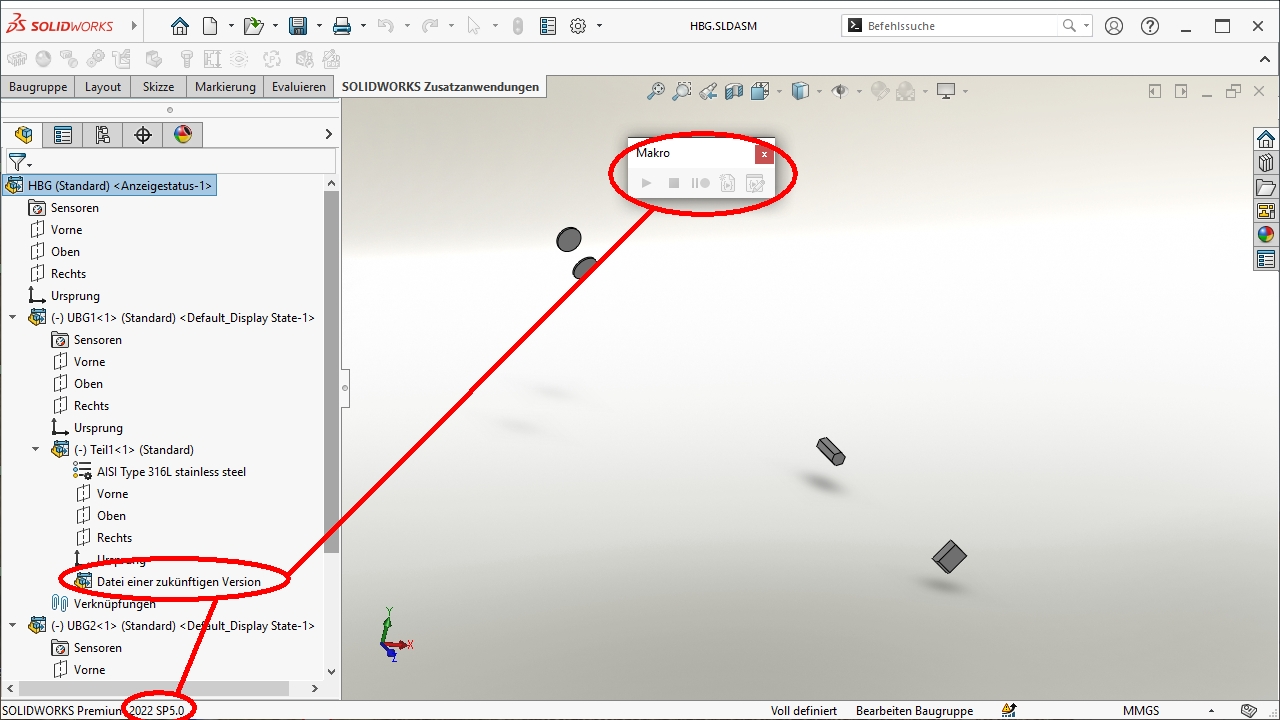Switch to Skizze tab
Viewport: 1280px width, 720px height.
click(x=159, y=87)
